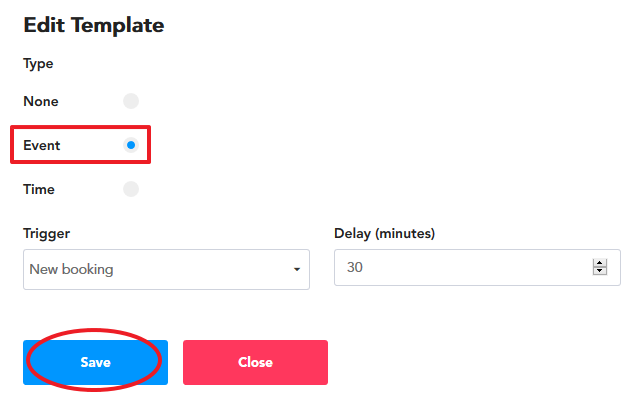The height and width of the screenshot is (398, 639).
Task: Select the Event type radio button
Action: pos(131,145)
